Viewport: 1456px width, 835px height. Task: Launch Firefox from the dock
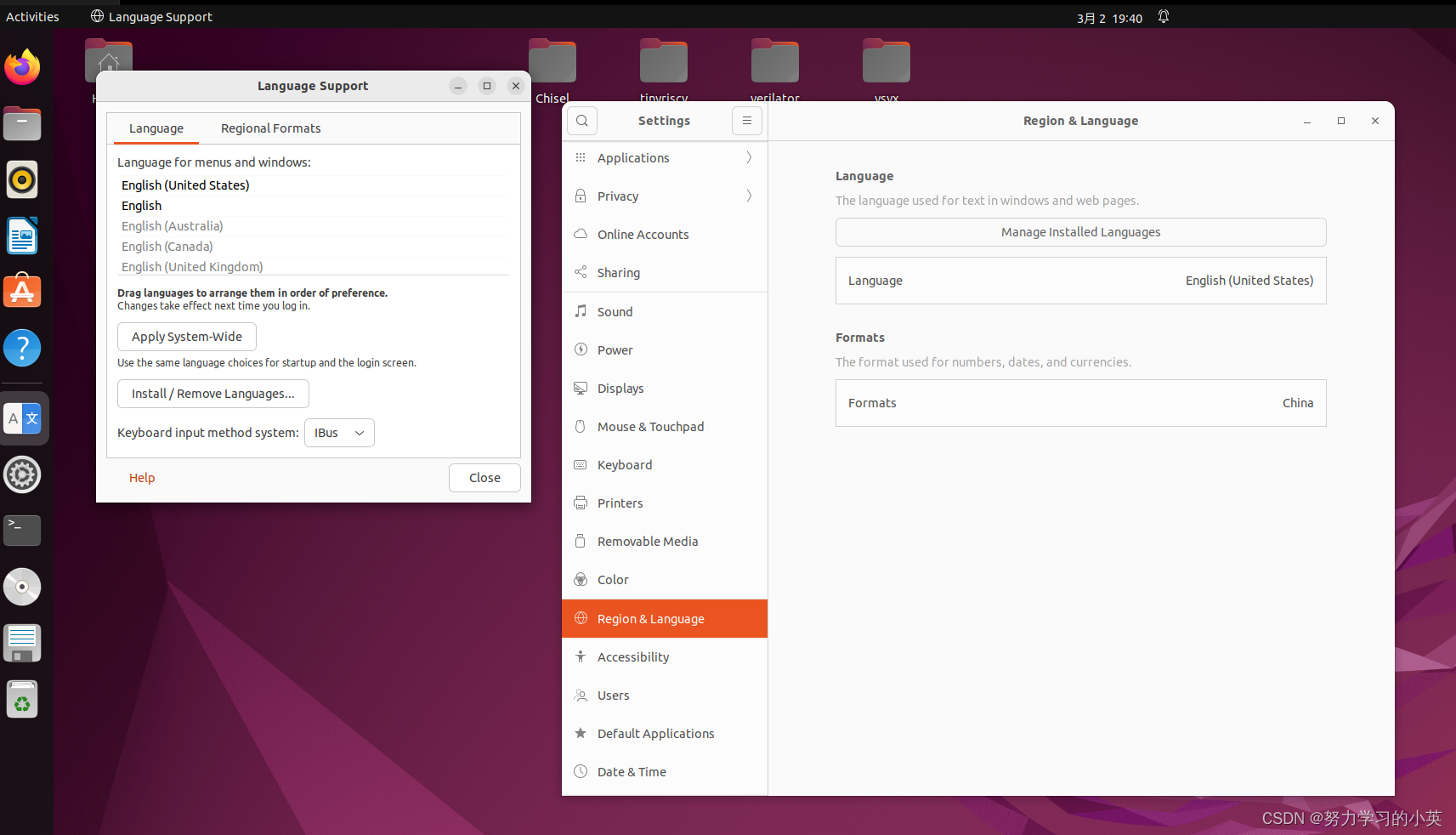tap(22, 67)
